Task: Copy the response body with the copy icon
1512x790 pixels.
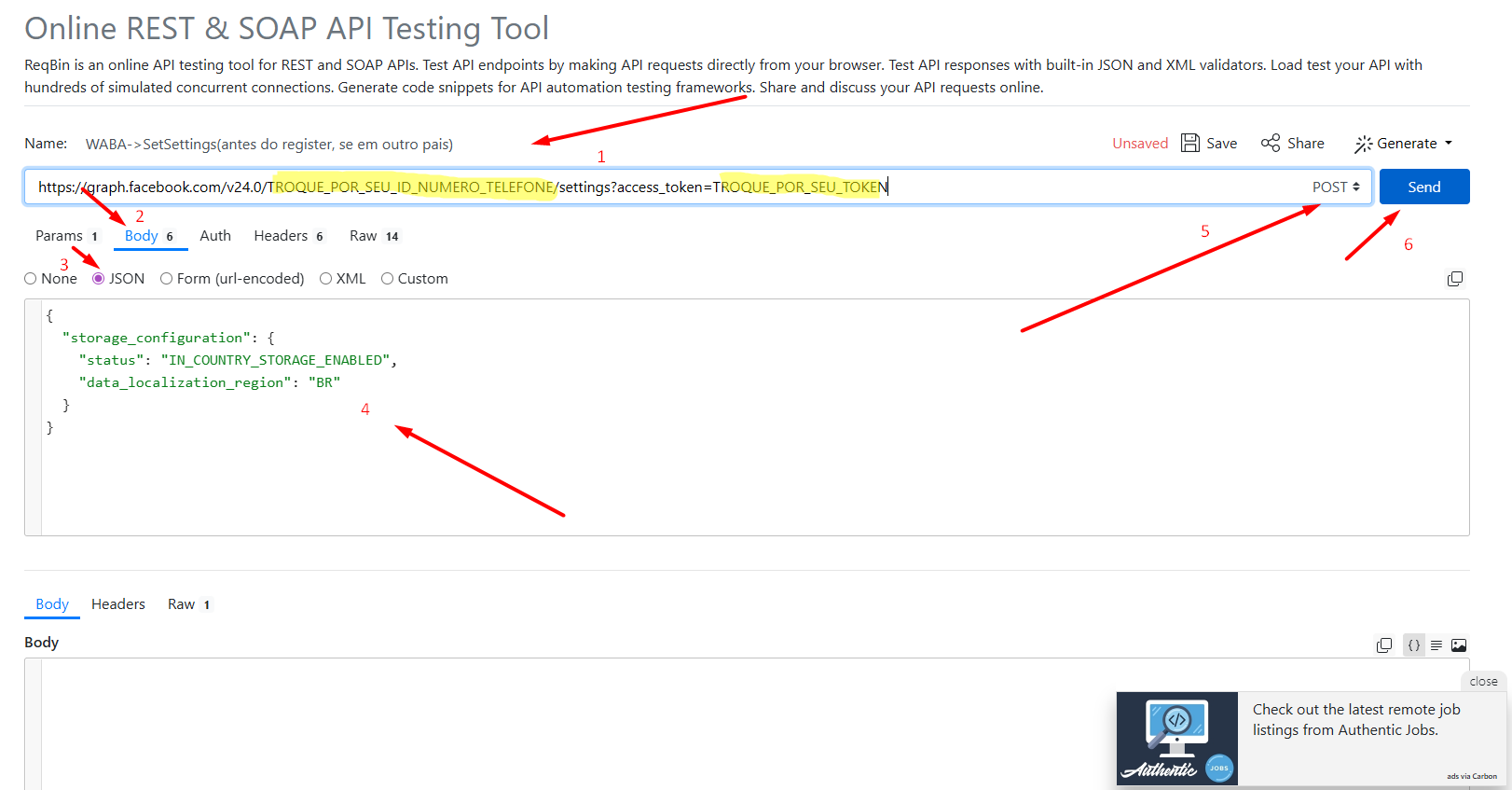Action: tap(1384, 645)
